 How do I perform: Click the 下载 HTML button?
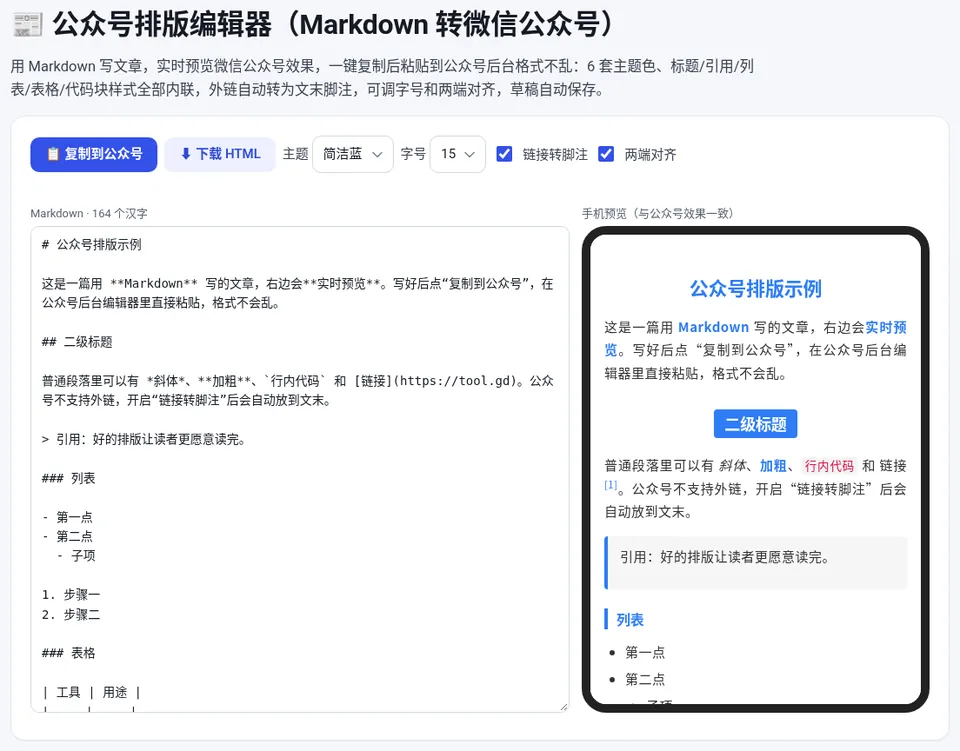click(x=220, y=154)
